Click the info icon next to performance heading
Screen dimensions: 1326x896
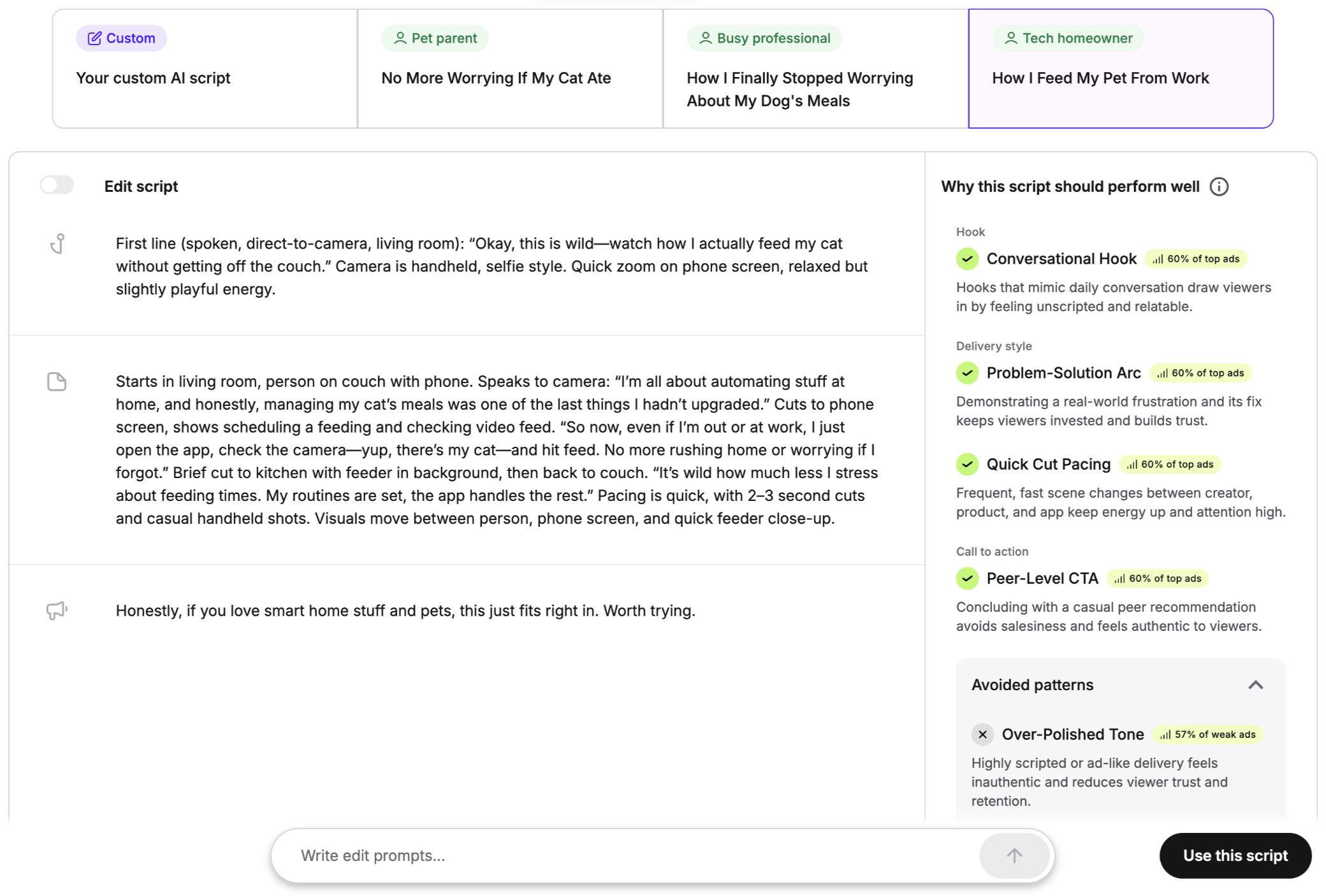tap(1219, 187)
